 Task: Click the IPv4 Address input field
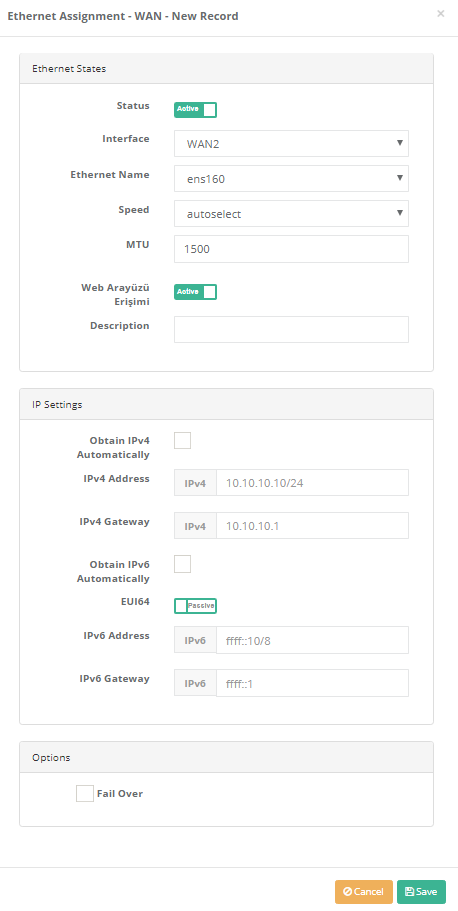click(x=313, y=483)
